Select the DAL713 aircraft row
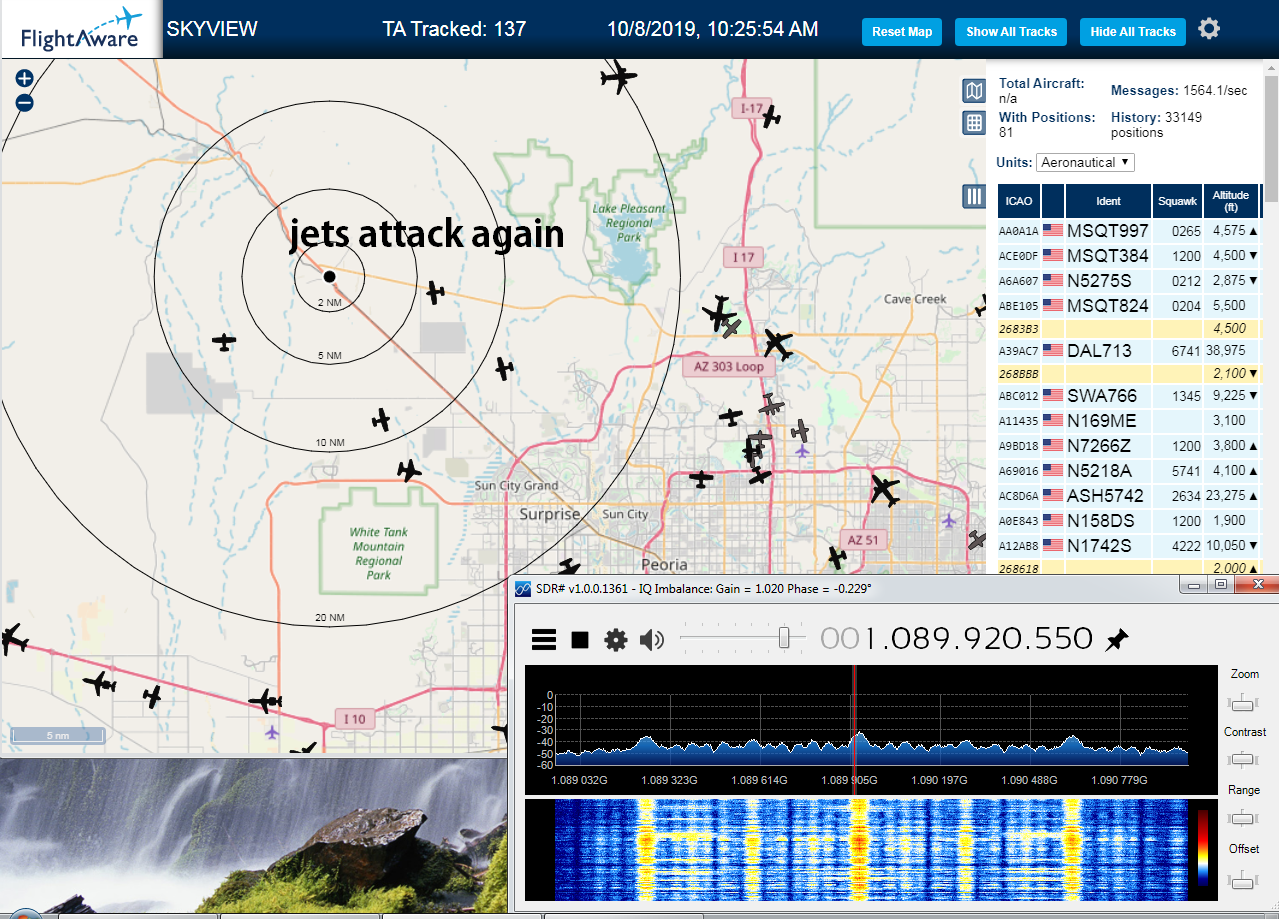Screen dimensions: 1279x919 pyautogui.click(x=1128, y=351)
